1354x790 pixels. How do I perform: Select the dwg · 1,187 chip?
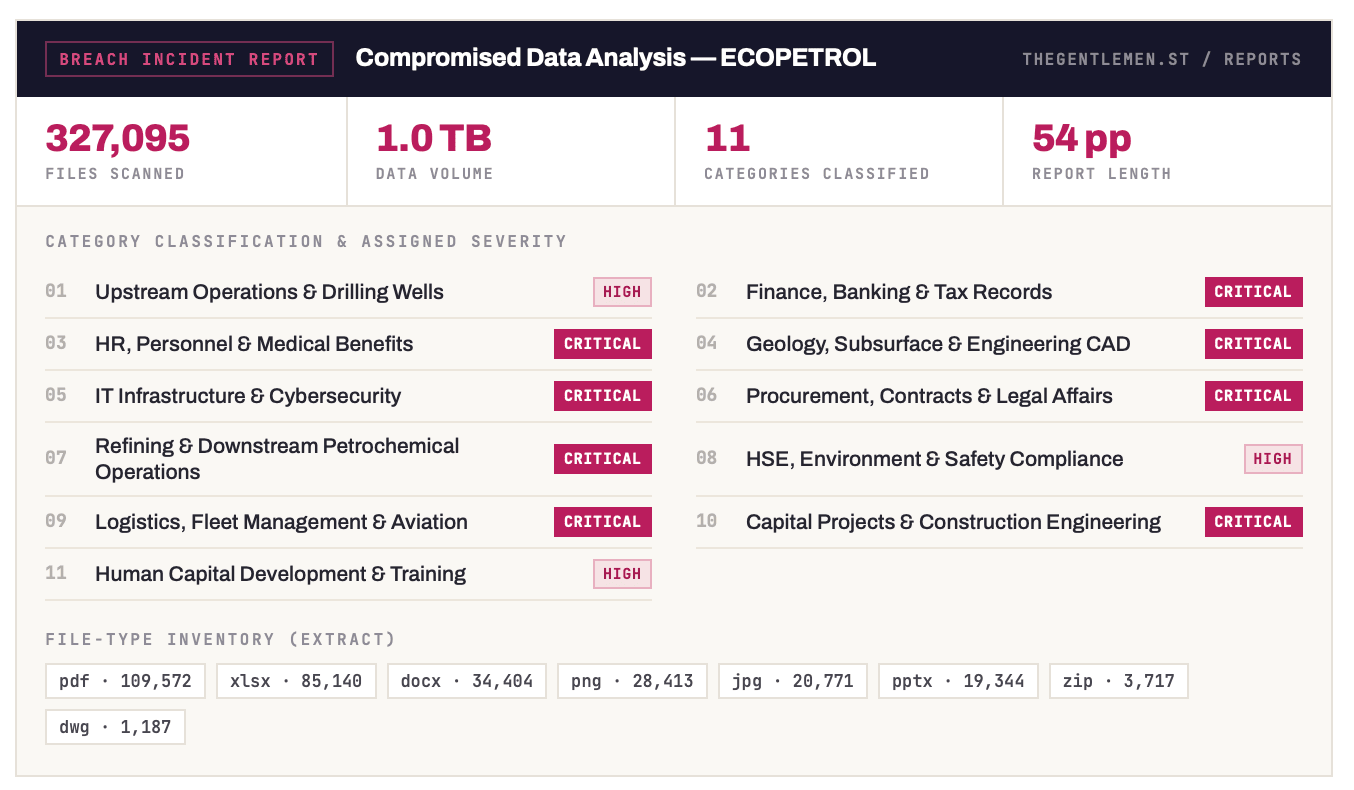pos(116,727)
